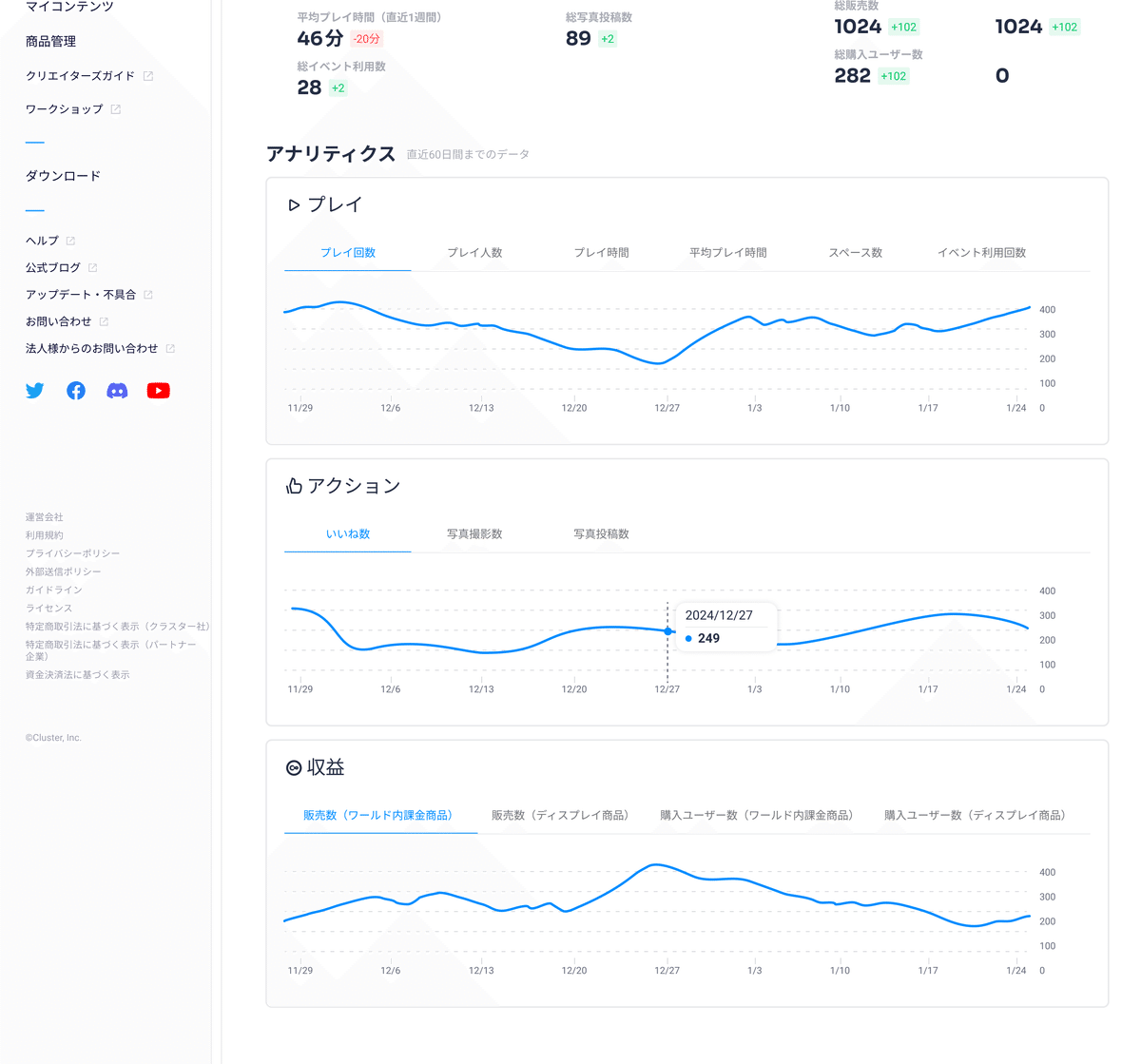This screenshot has width=1141, height=1064.
Task: Open the ヘルプ link
Action: 42,241
